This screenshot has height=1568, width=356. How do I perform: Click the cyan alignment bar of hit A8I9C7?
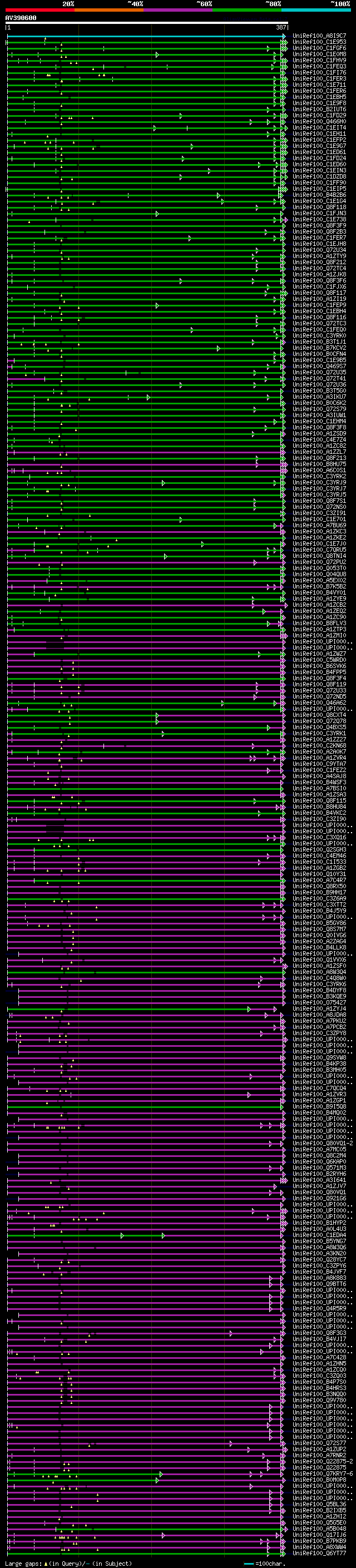[146, 36]
